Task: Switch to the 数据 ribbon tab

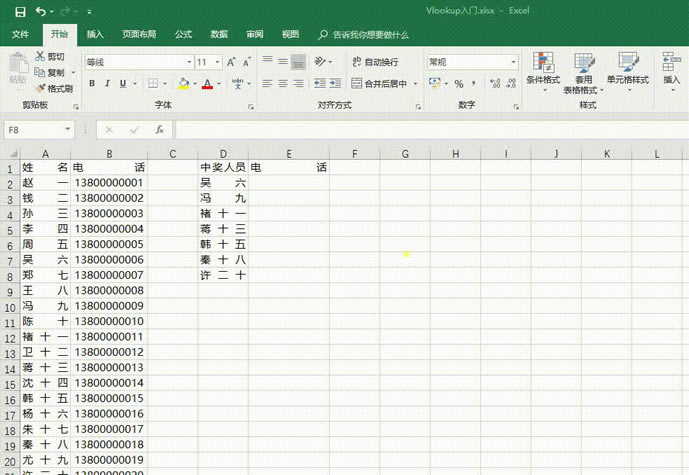Action: click(219, 34)
